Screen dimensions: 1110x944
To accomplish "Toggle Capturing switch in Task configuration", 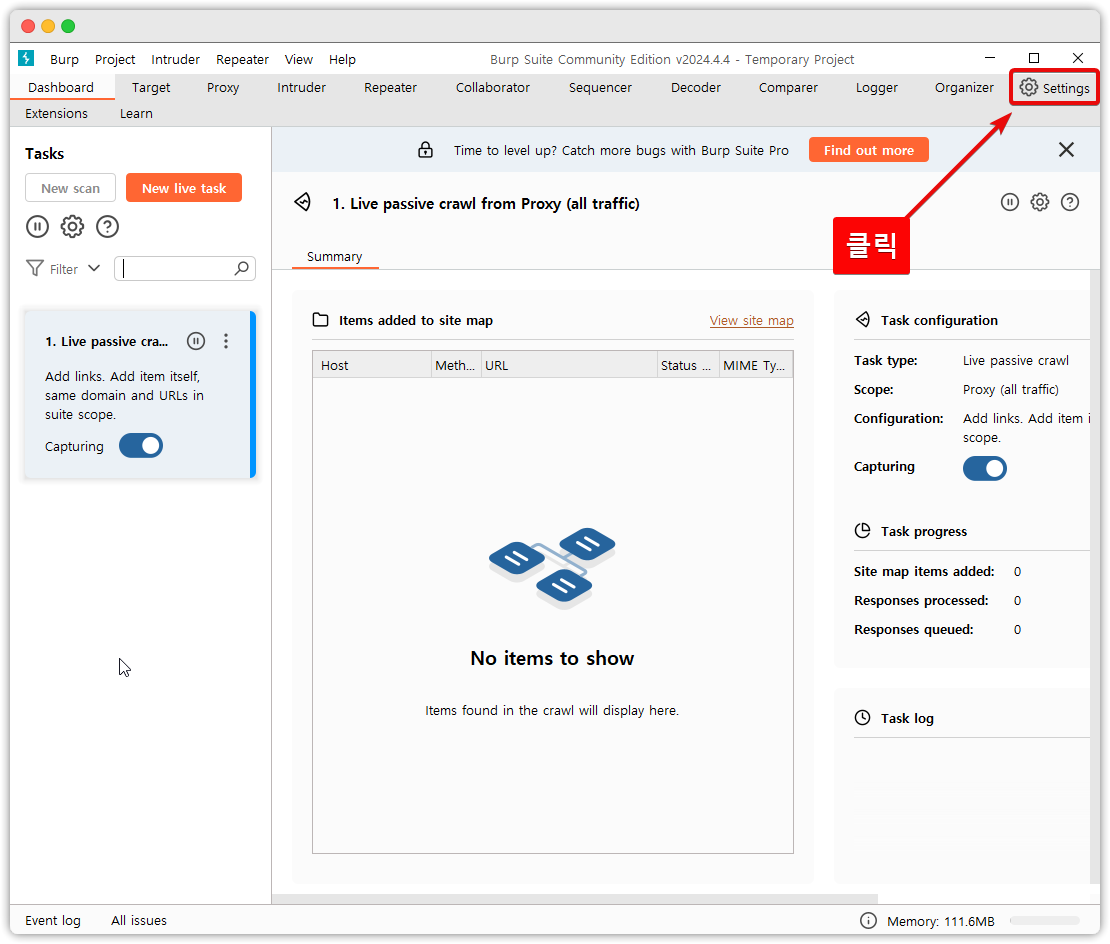I will [x=985, y=468].
